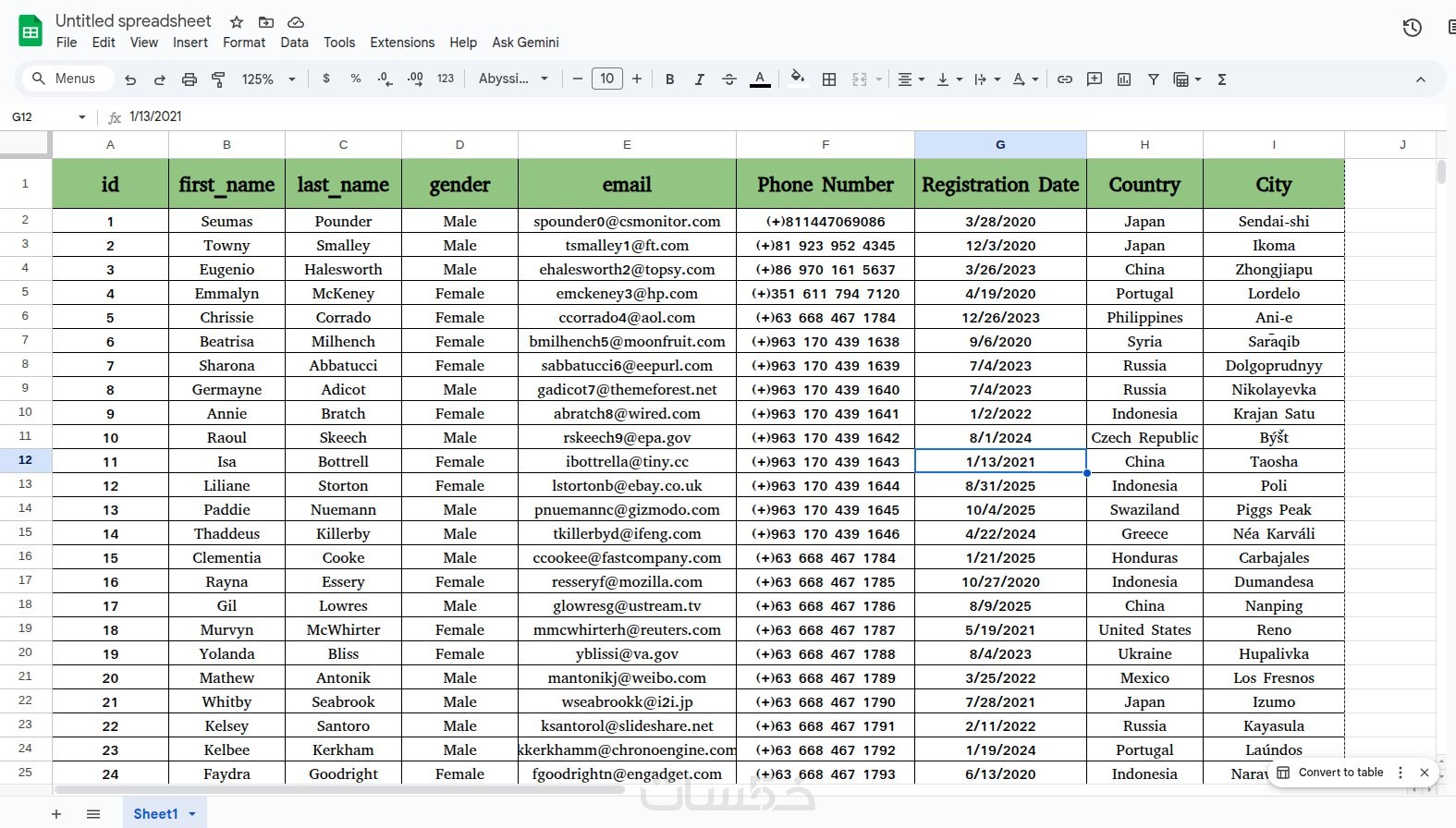The height and width of the screenshot is (828, 1456).
Task: Toggle italic formatting
Action: tap(700, 79)
